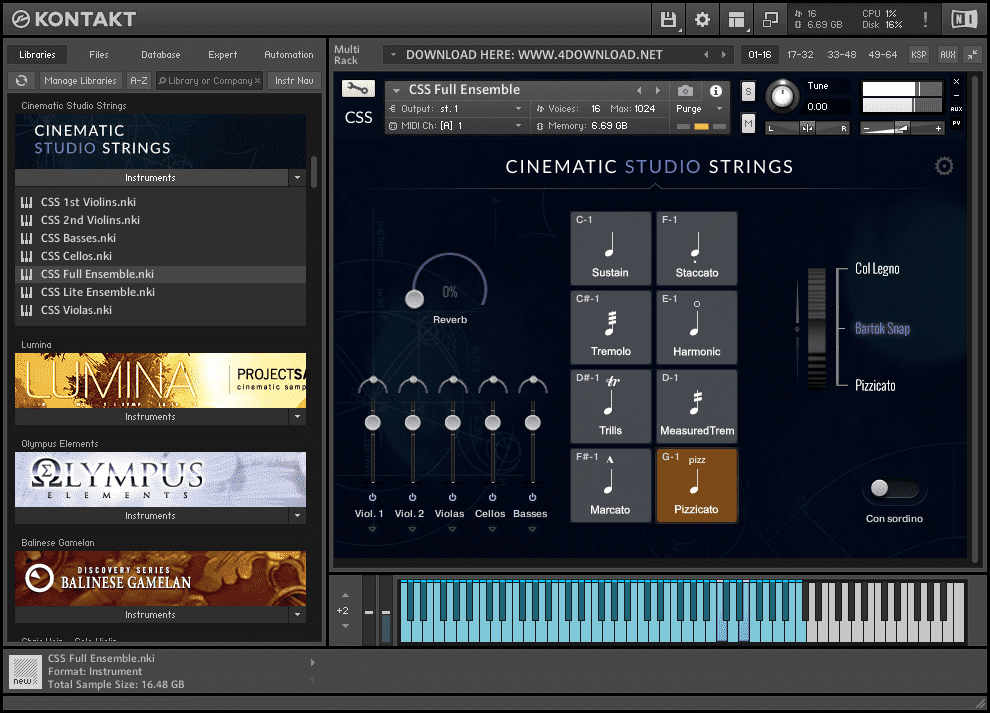Open CSS Full Ensemble instrument dropdown
The image size is (990, 713).
[397, 91]
